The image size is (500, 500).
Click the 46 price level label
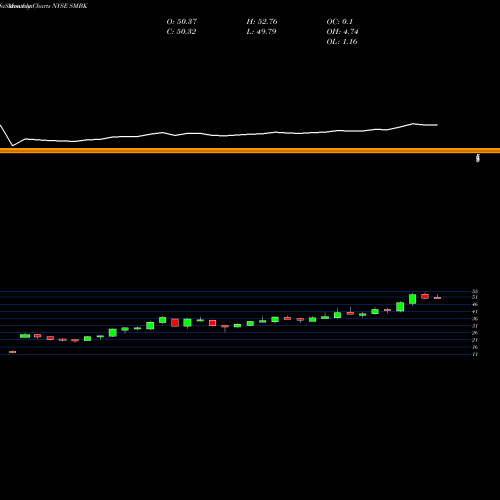pos(475,304)
